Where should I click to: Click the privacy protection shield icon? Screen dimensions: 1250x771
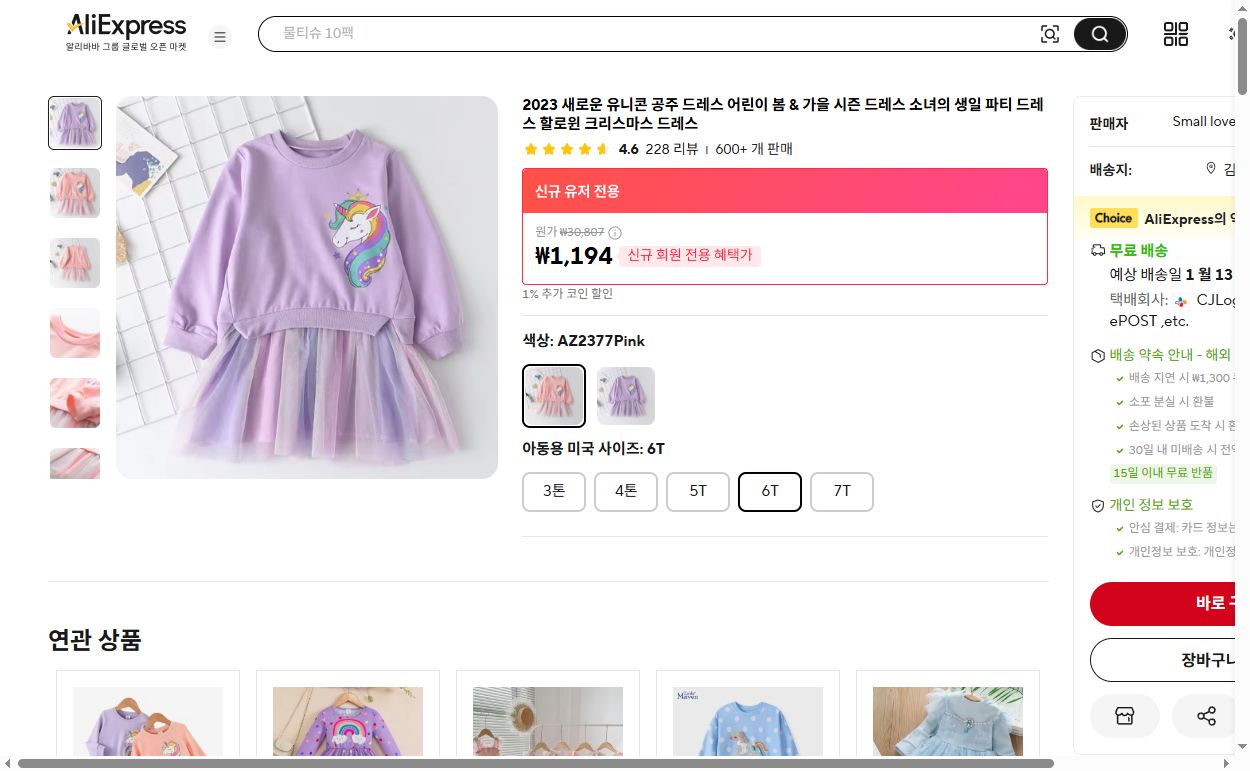coord(1097,505)
